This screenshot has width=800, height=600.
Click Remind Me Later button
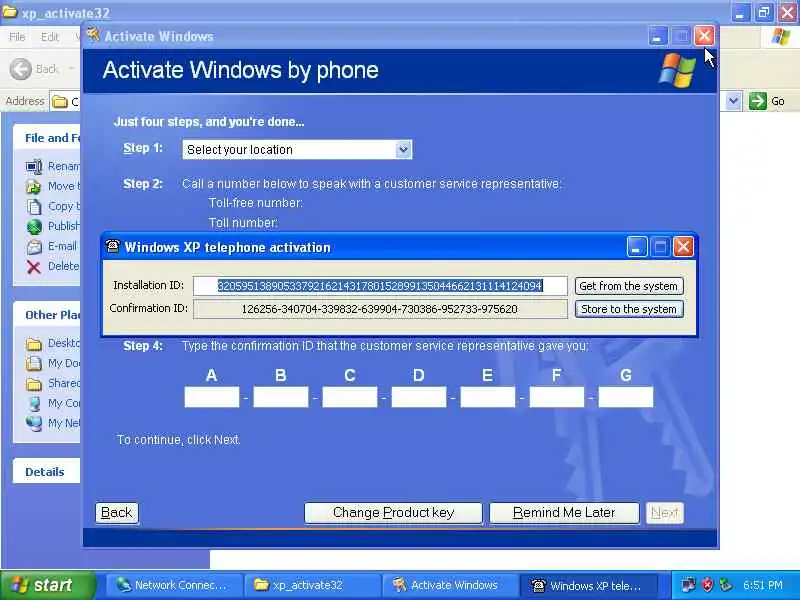(x=564, y=513)
